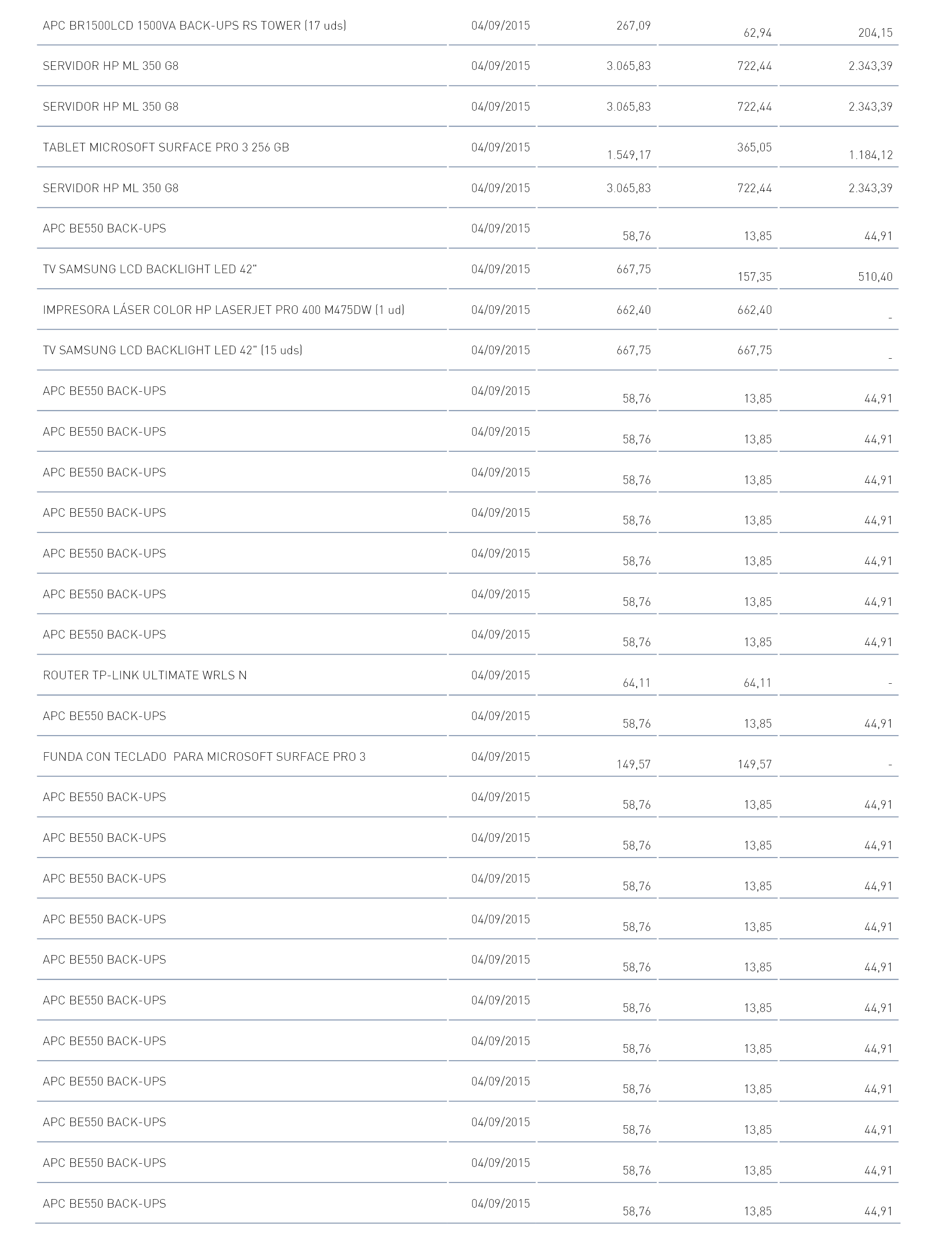Screen dimensions: 952x1243
Task: Select the ROUTER TP-LINK ULTIMATE WRLS N row
Action: point(468,675)
